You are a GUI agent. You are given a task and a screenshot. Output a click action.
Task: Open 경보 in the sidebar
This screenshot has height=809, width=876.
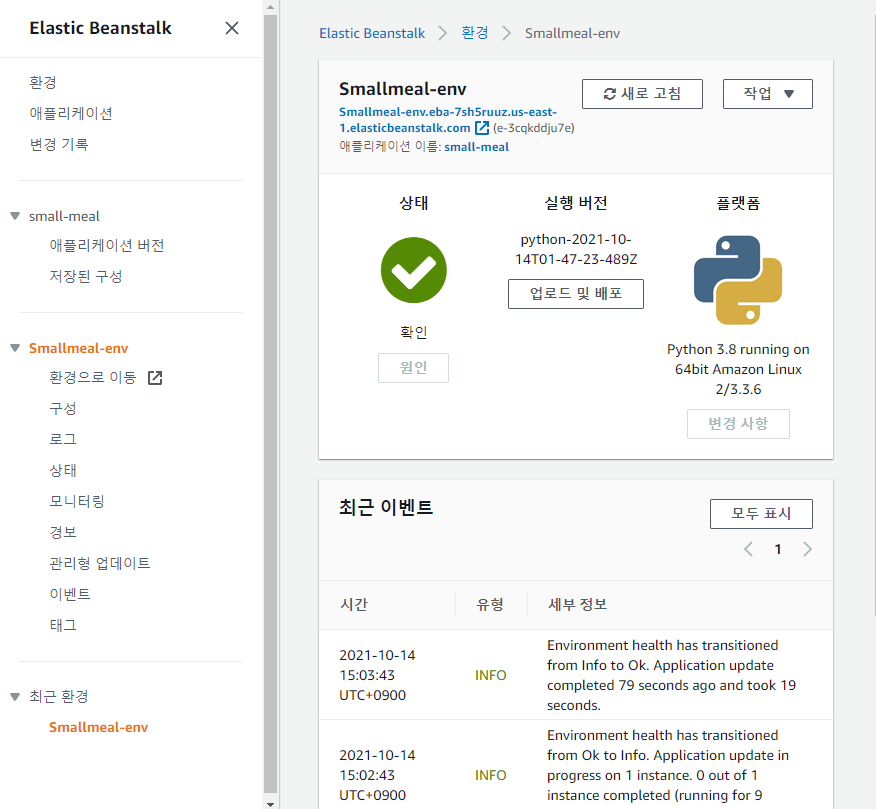click(63, 532)
